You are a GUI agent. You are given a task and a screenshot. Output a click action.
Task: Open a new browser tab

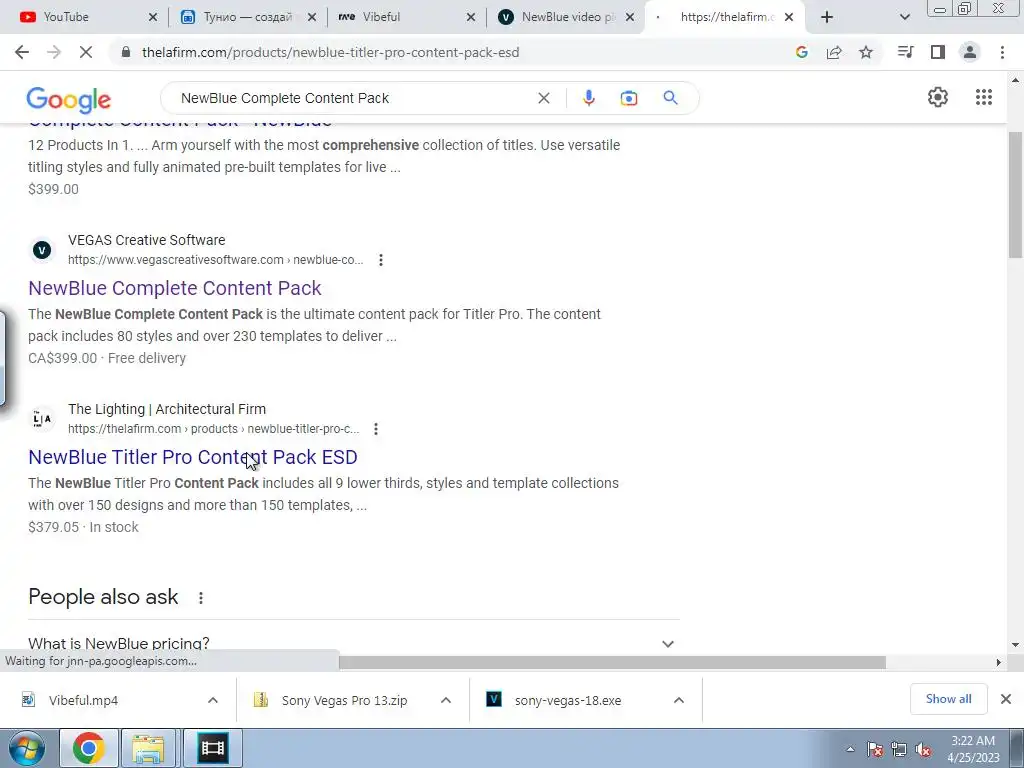pyautogui.click(x=827, y=17)
